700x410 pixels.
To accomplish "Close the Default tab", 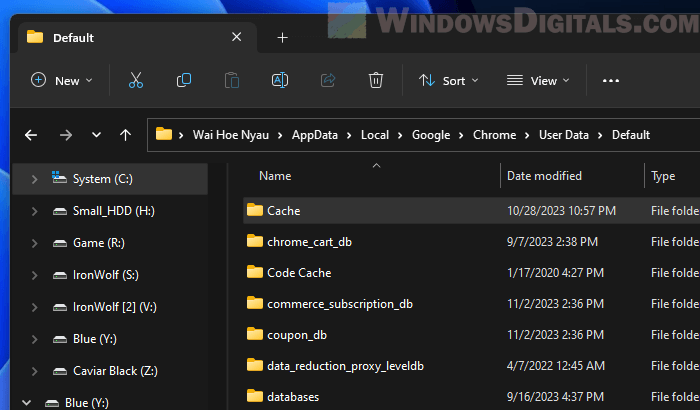I will point(237,37).
